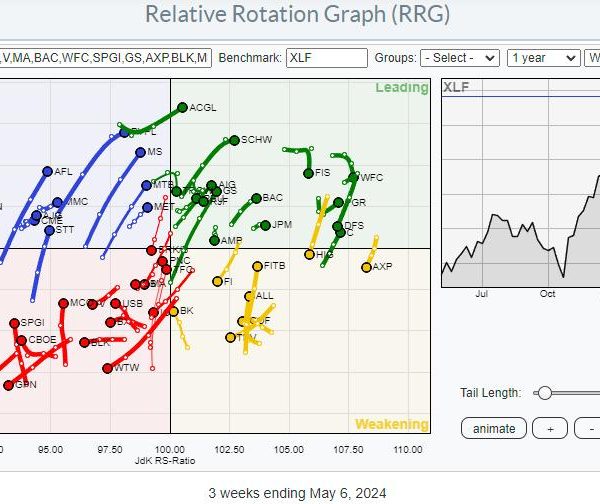Select the USB data point
The image size is (600, 504).
(115, 303)
